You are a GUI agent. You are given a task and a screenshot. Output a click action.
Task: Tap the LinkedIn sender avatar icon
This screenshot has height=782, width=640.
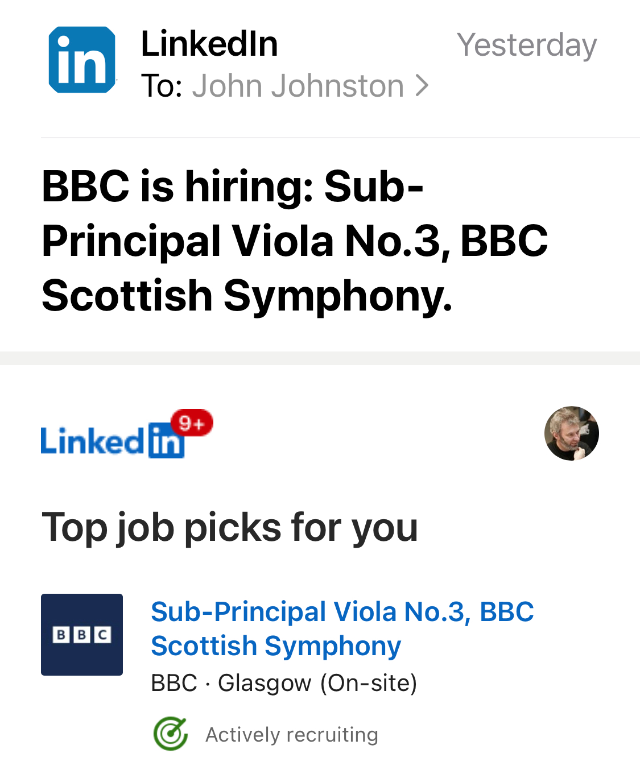pyautogui.click(x=82, y=59)
